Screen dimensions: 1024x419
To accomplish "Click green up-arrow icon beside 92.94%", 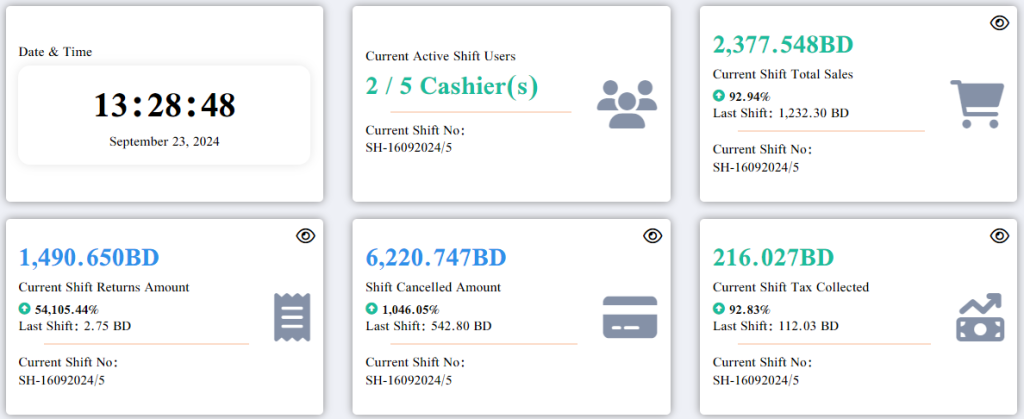I will point(719,97).
